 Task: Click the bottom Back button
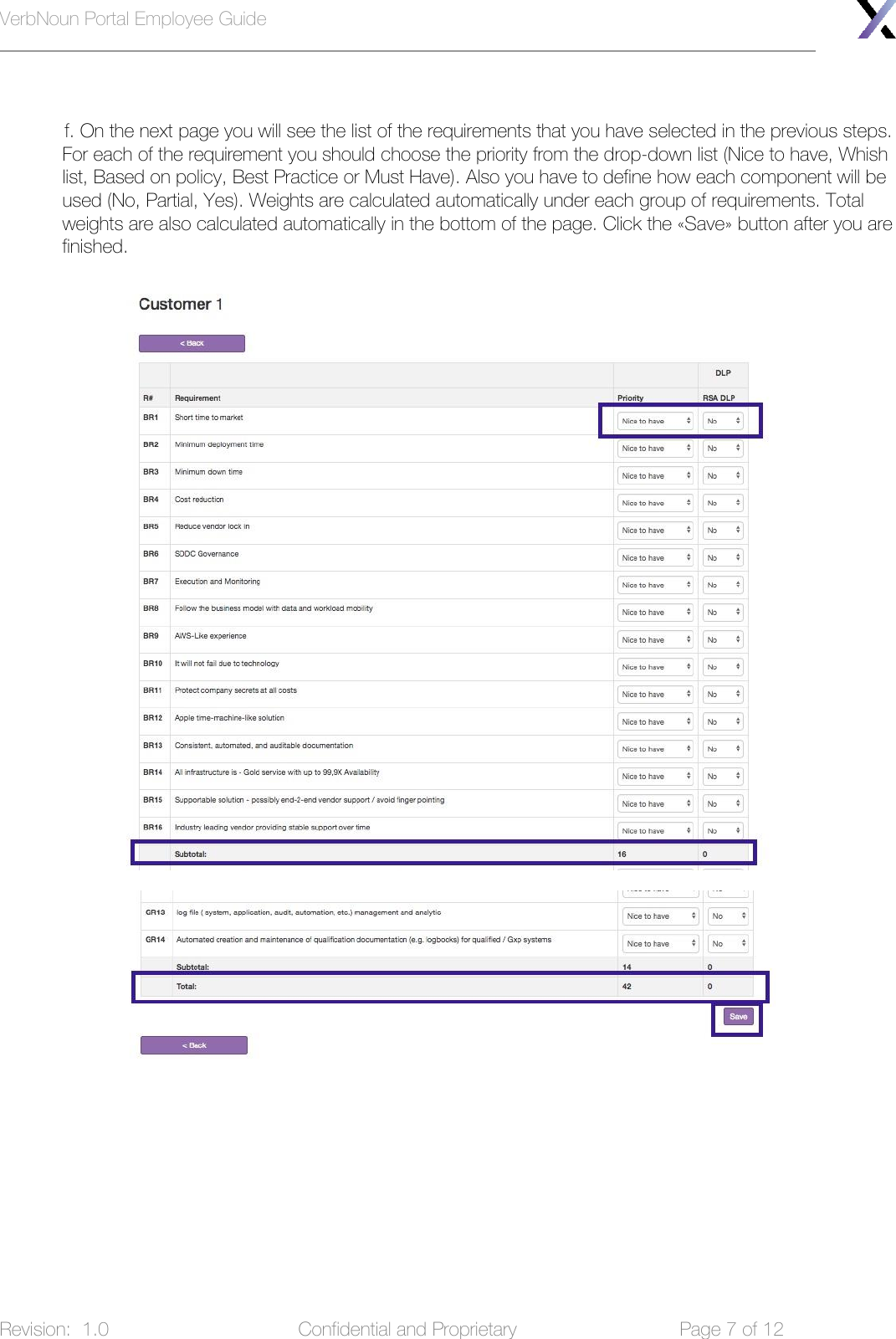click(193, 1045)
